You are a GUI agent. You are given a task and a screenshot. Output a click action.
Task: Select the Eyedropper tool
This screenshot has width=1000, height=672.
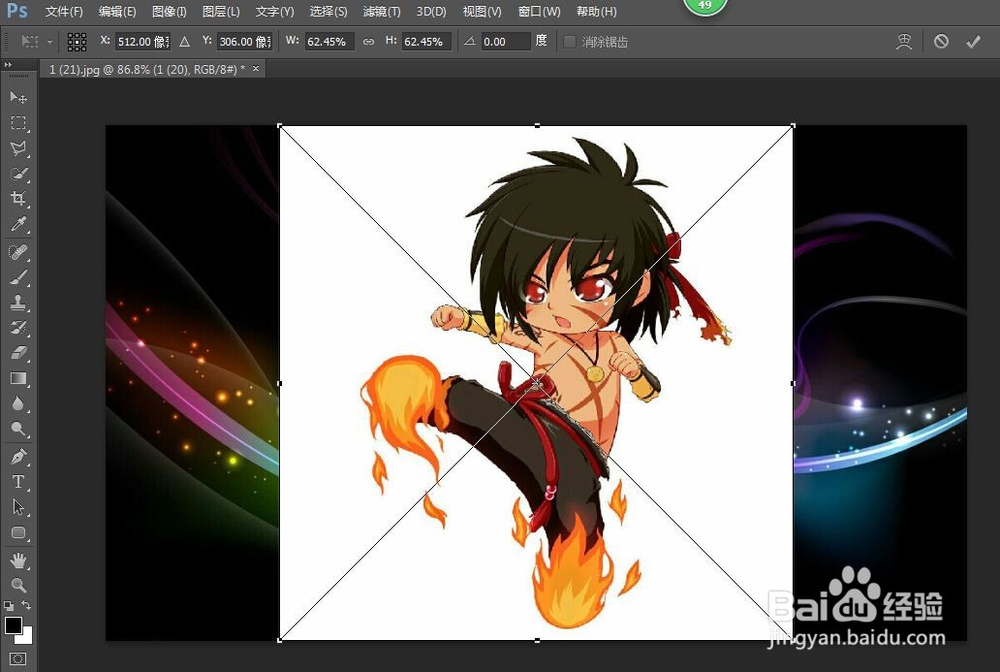pyautogui.click(x=18, y=224)
